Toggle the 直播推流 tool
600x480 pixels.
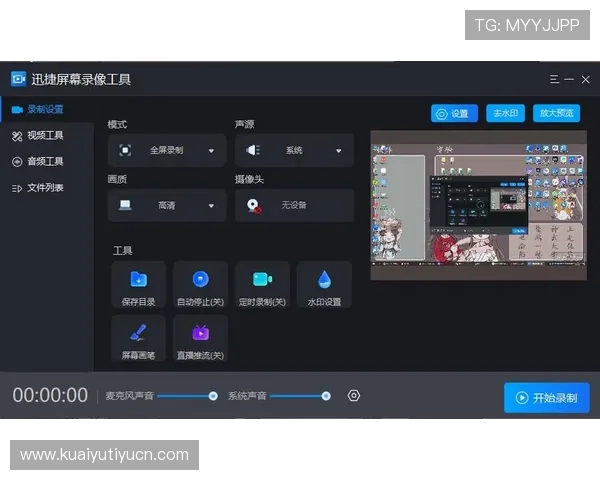pos(201,338)
